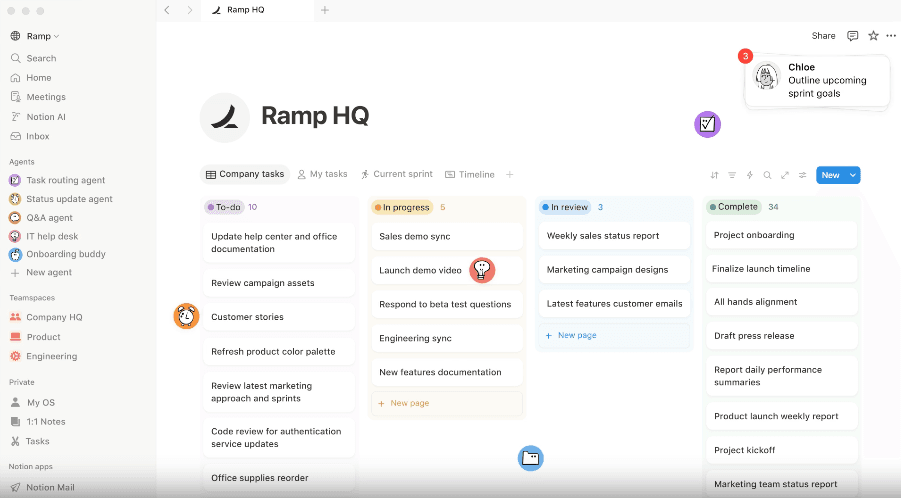This screenshot has height=498, width=901.
Task: Open the Customer stories card
Action: point(279,317)
